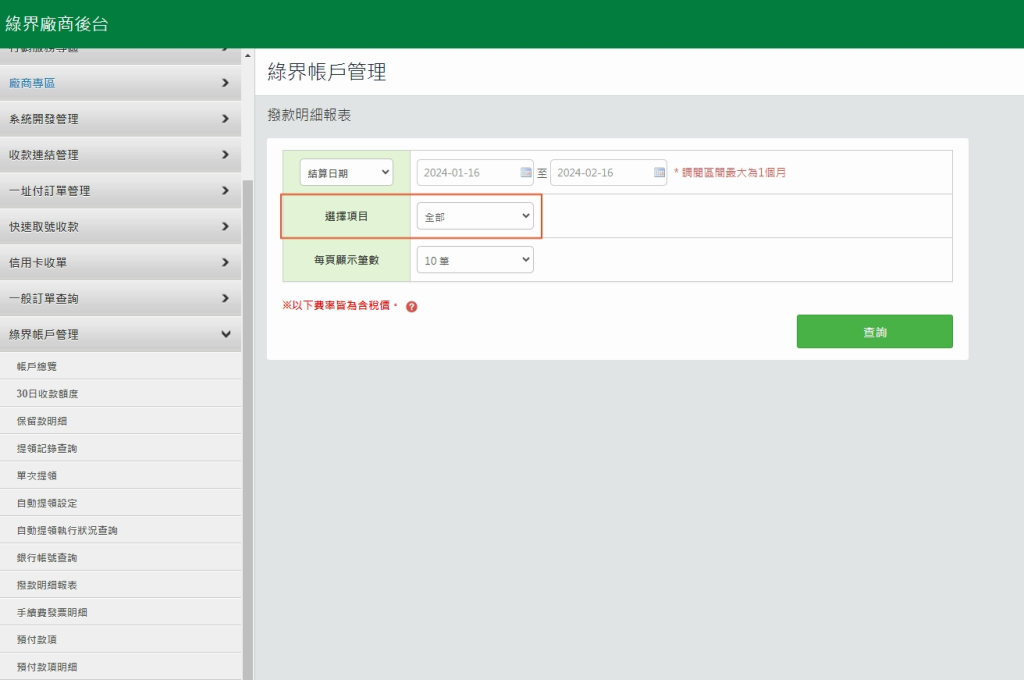Screen dimensions: 1024x680
Task: Click the 選擇項目 field label
Action: (347, 216)
